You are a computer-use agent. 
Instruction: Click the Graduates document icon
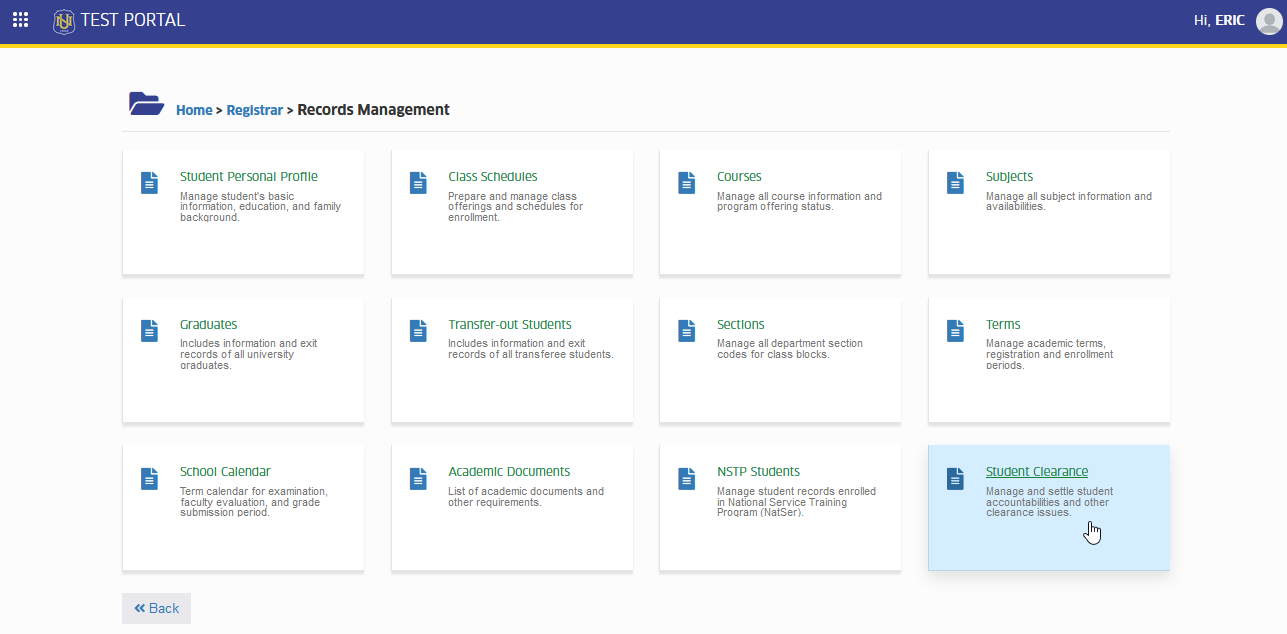pos(149,331)
